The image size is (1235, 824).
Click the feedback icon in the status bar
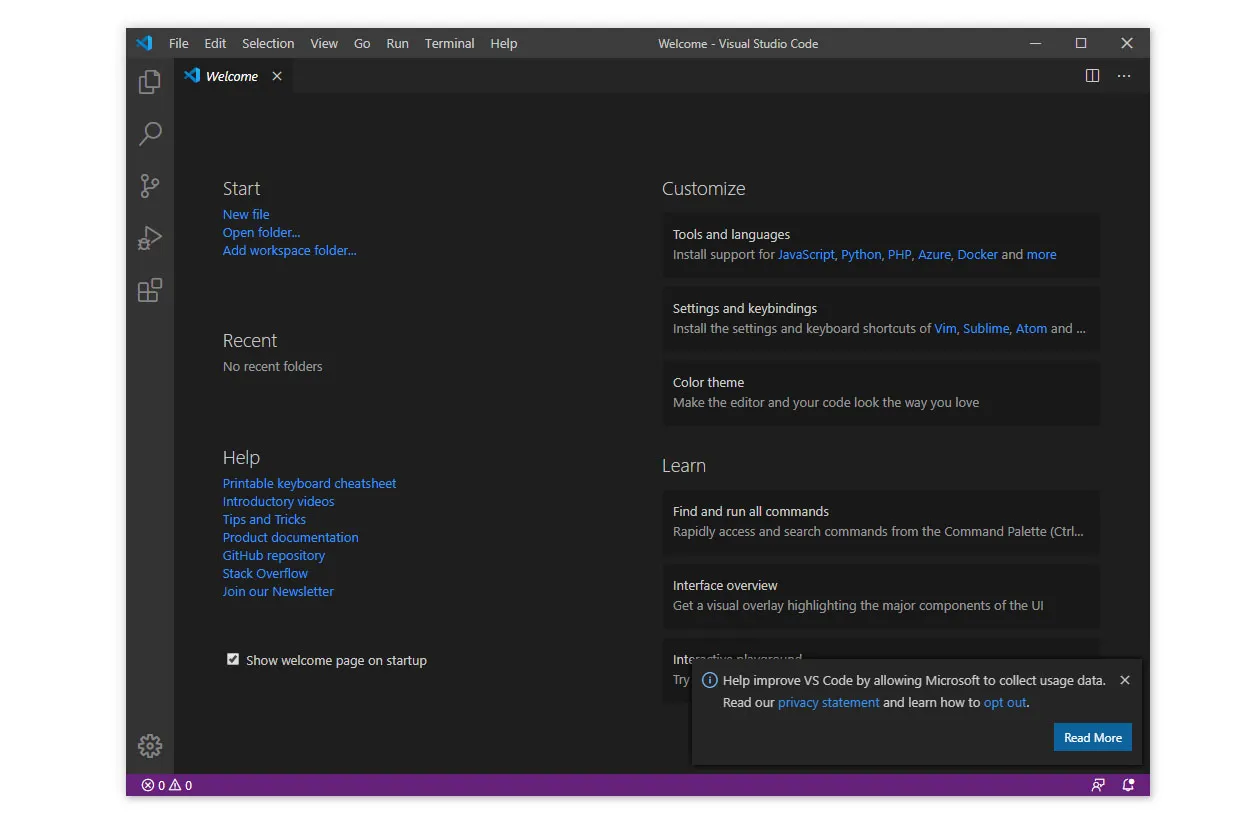click(x=1097, y=785)
